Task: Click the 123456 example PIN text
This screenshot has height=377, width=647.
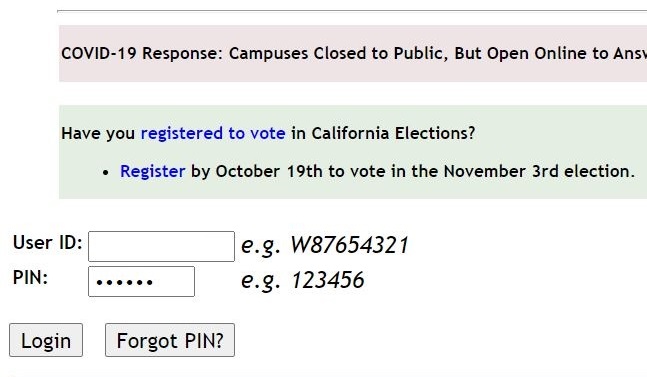Action: [328, 280]
